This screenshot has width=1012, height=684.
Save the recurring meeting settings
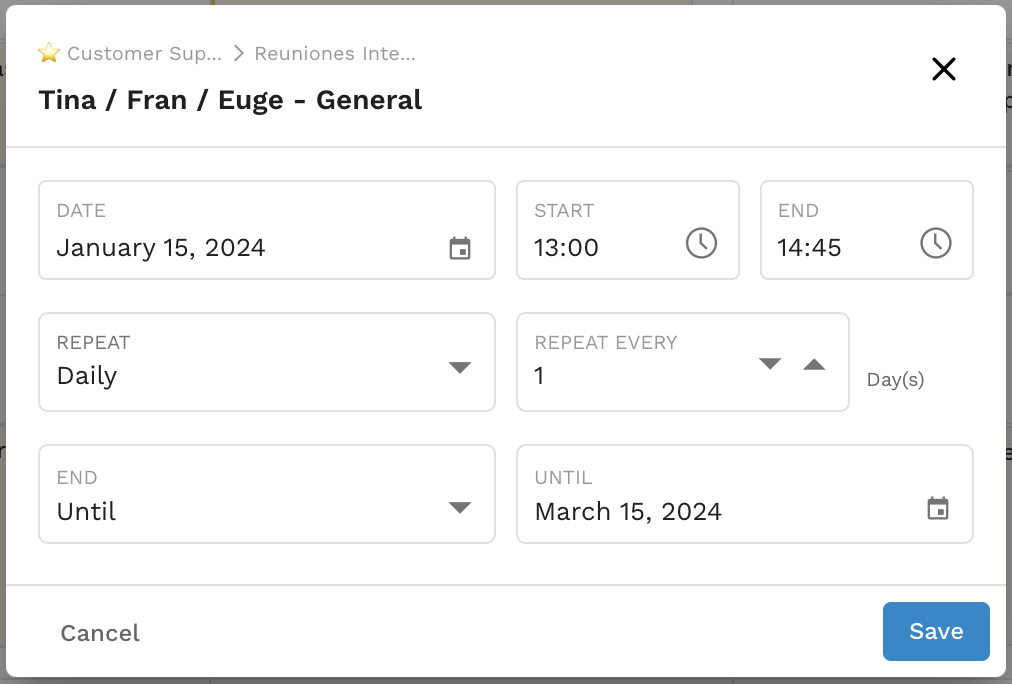click(x=935, y=631)
